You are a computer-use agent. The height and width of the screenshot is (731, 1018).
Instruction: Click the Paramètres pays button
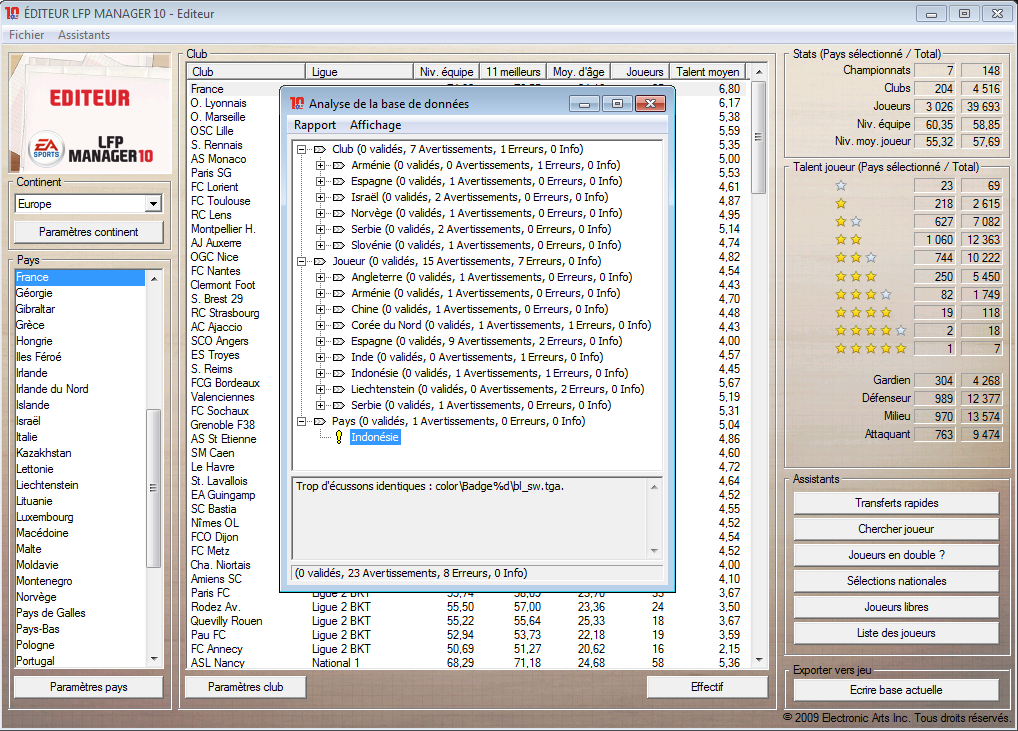88,687
